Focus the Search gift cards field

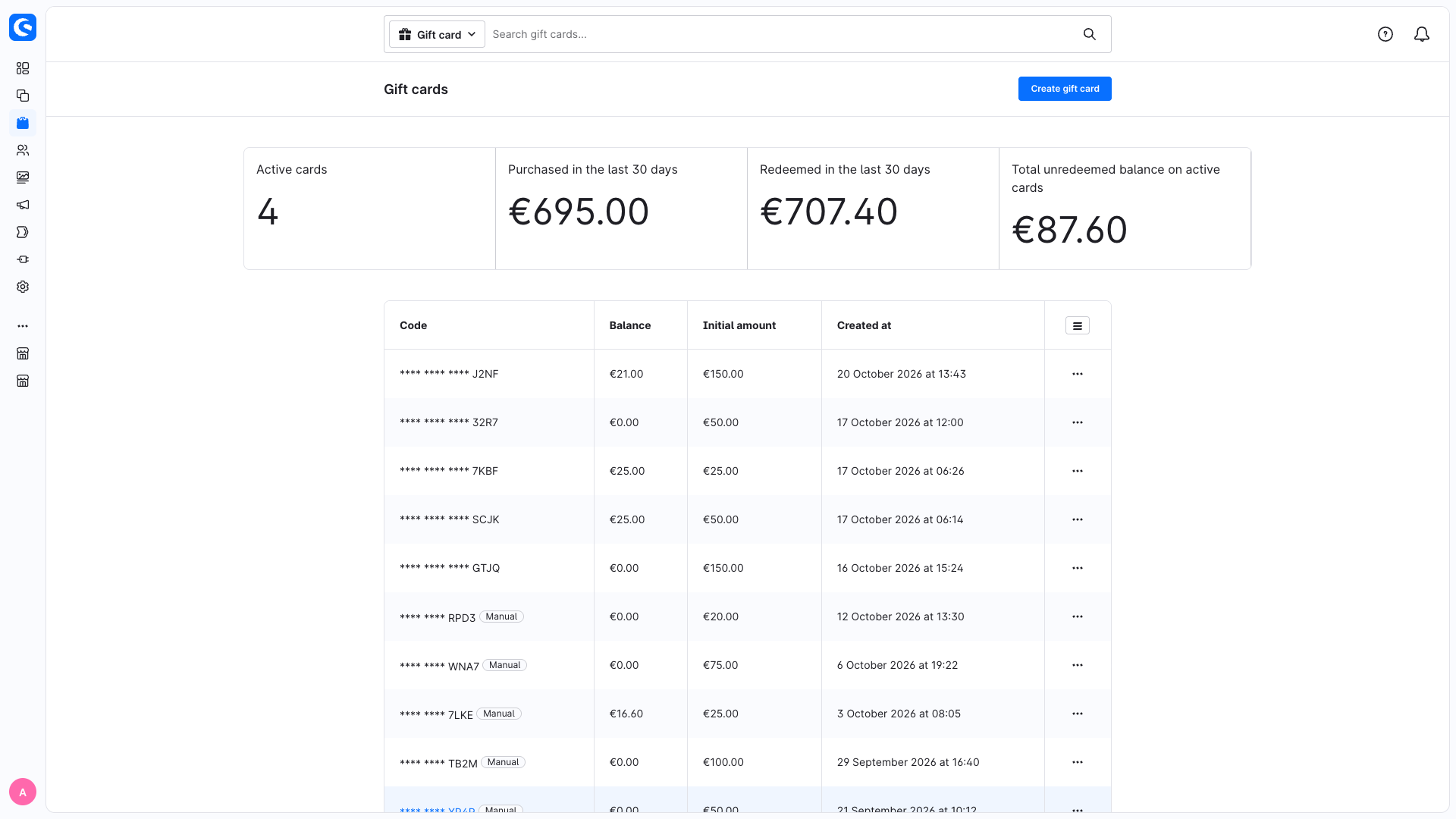pos(781,34)
